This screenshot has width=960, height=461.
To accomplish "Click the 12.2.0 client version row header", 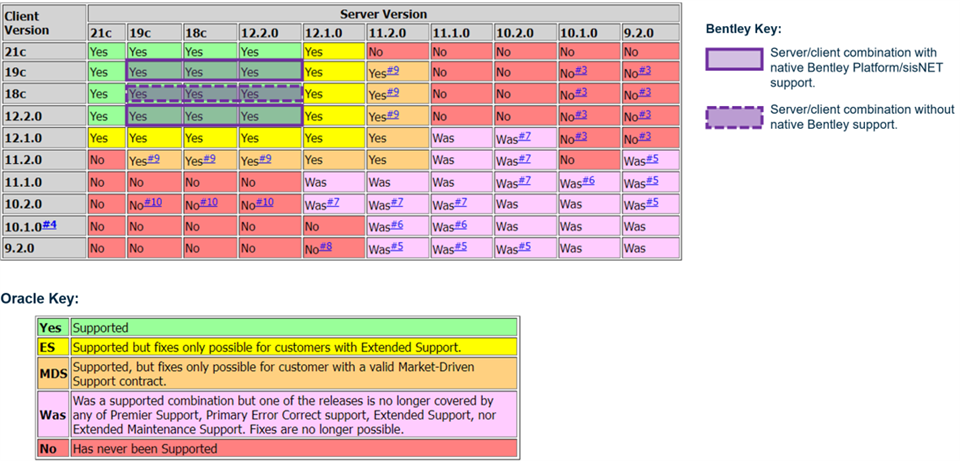I will pyautogui.click(x=43, y=116).
